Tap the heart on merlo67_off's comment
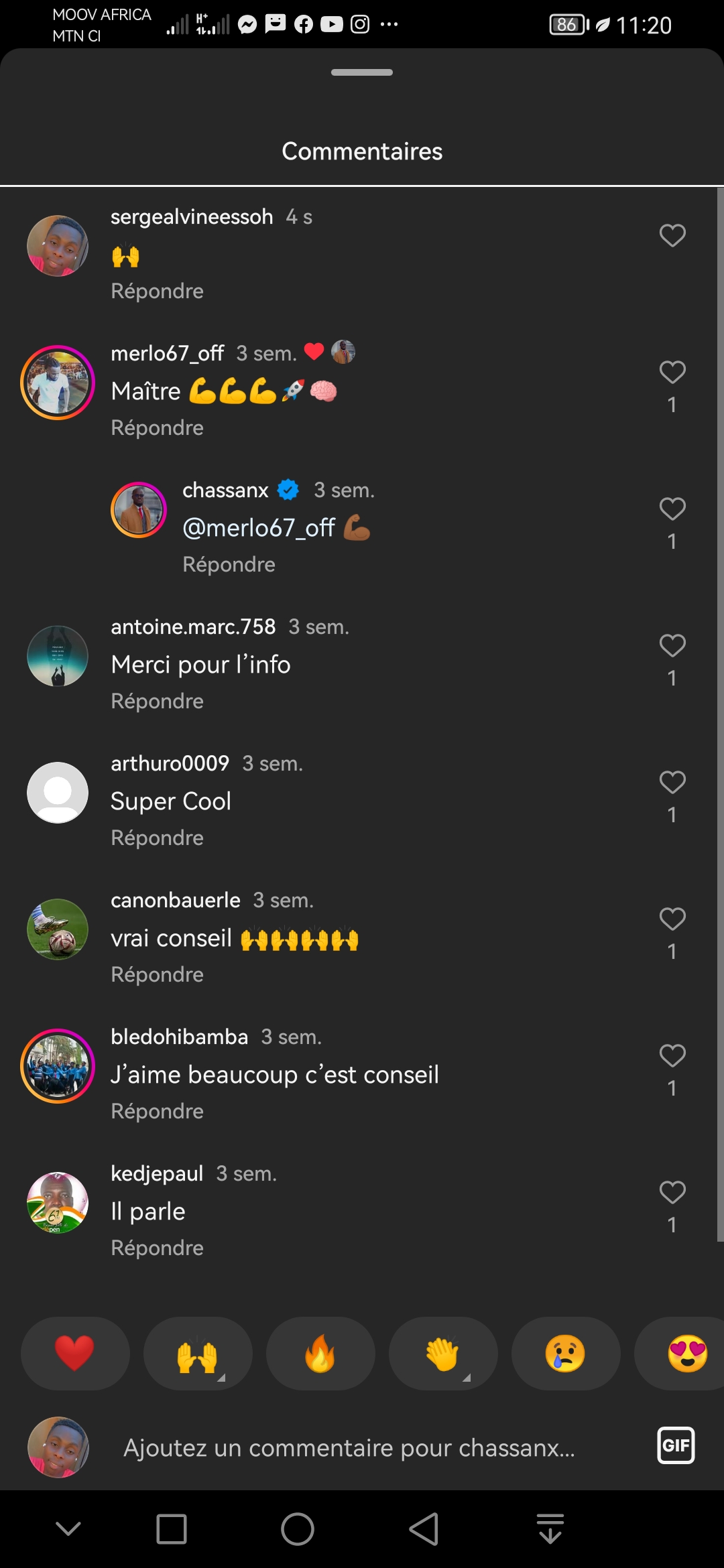 (x=672, y=373)
